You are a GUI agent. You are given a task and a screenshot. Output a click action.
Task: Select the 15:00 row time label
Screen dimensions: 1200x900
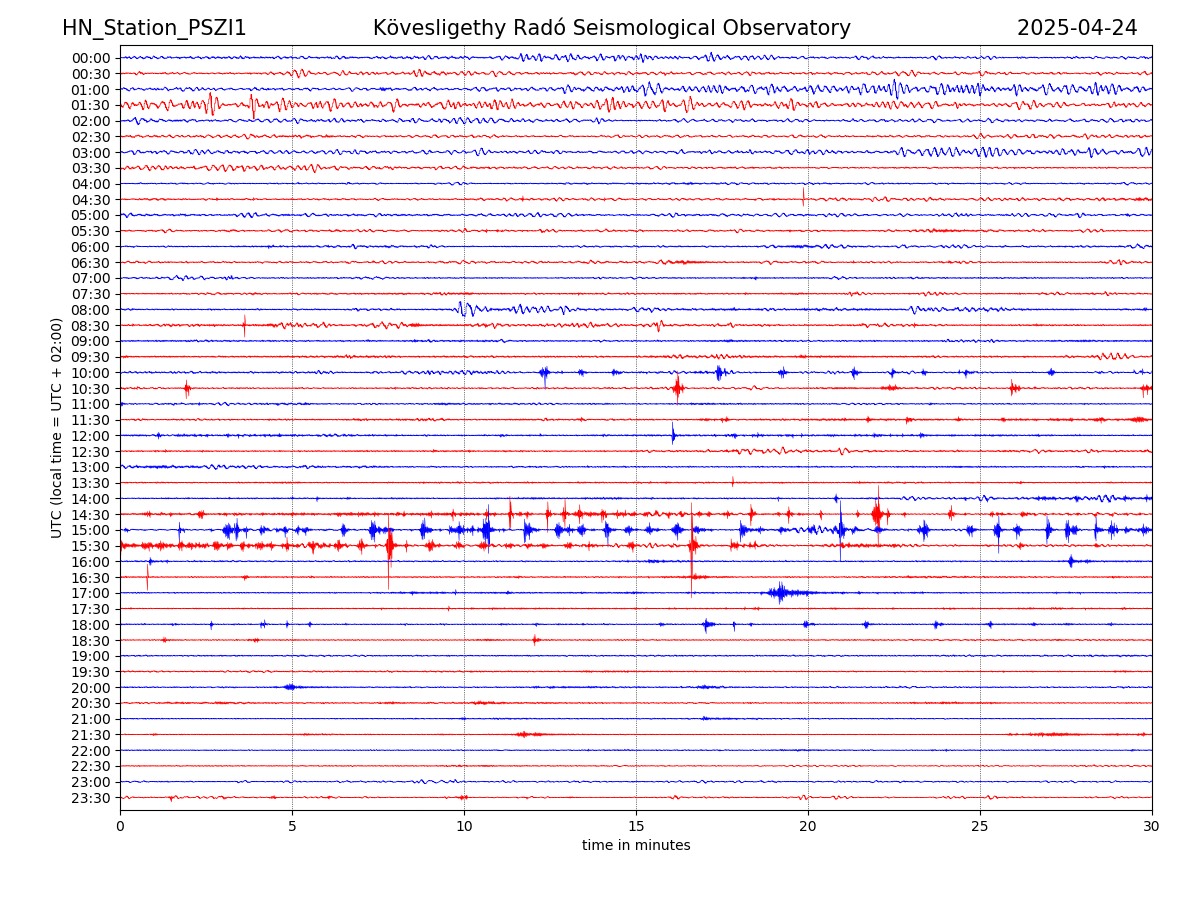point(91,530)
